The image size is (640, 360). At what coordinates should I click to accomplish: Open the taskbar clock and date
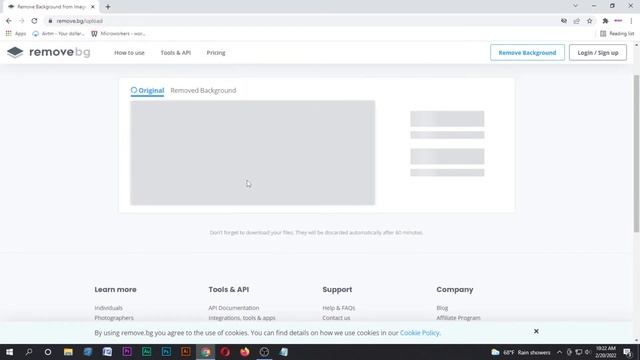(x=606, y=352)
